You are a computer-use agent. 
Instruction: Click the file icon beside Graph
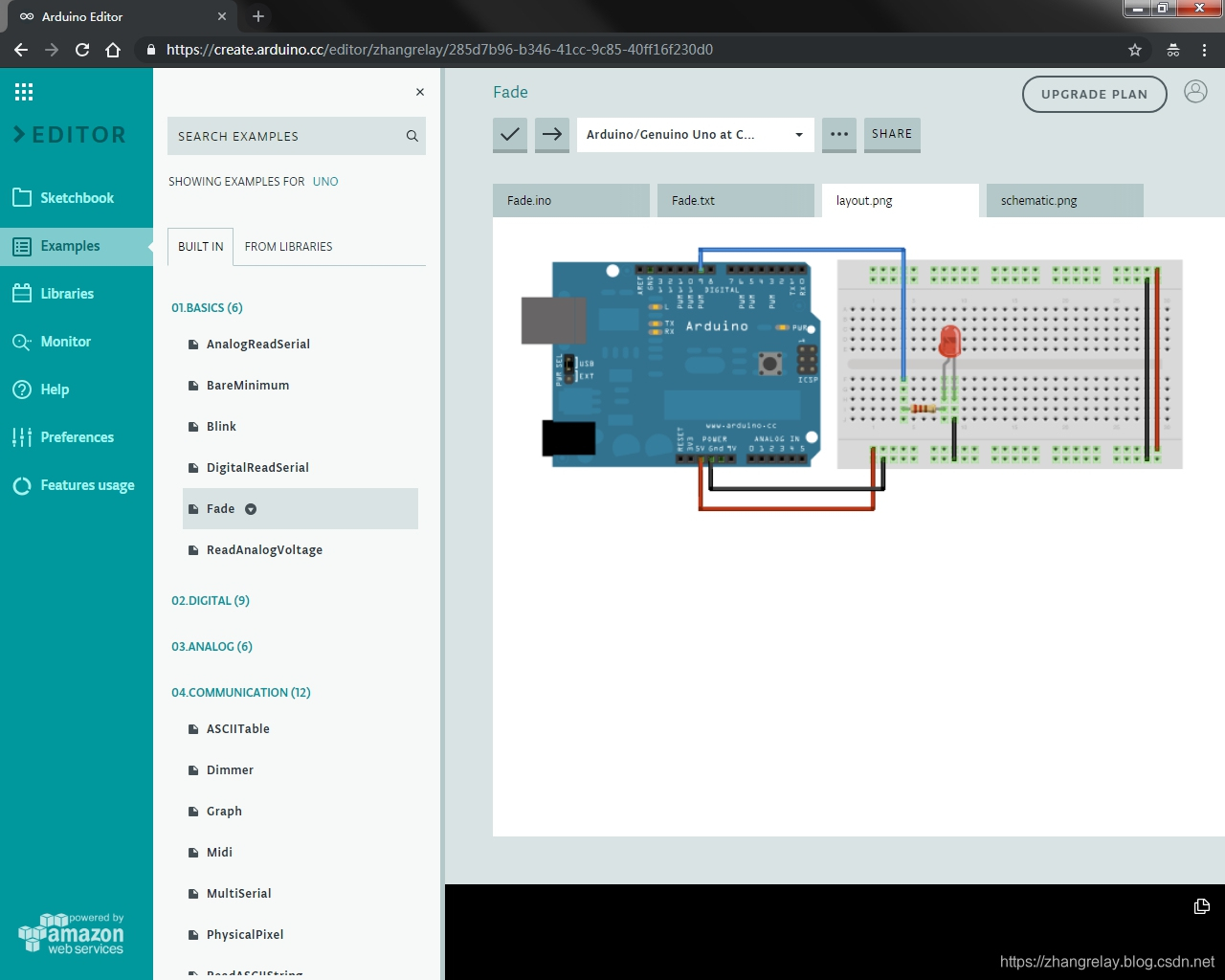(193, 812)
